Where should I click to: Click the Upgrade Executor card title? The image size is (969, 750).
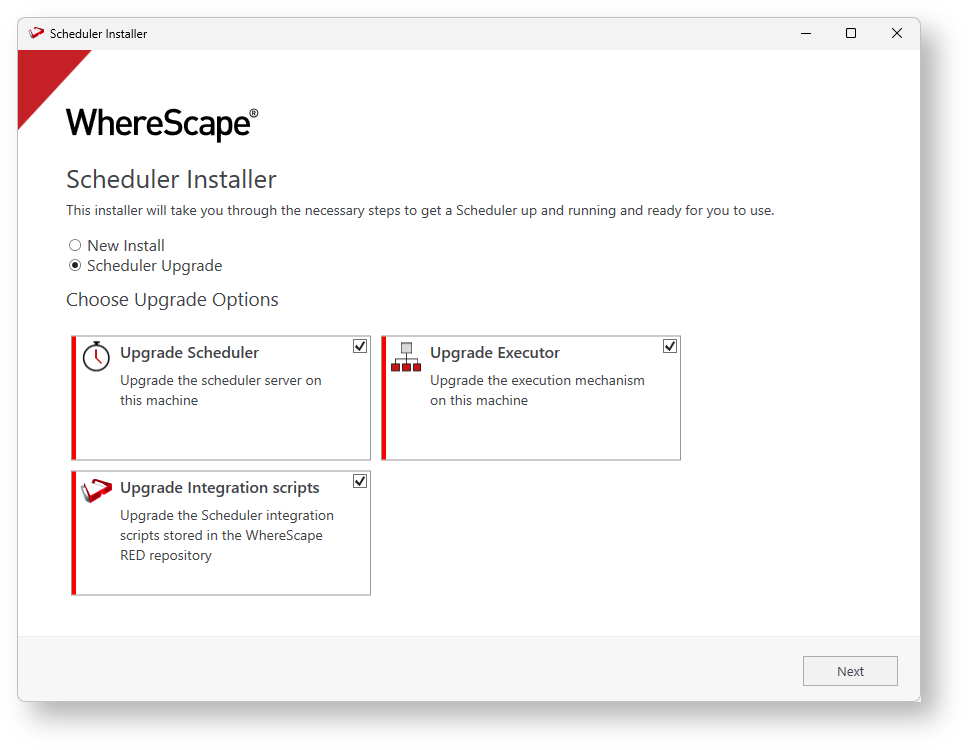(495, 353)
